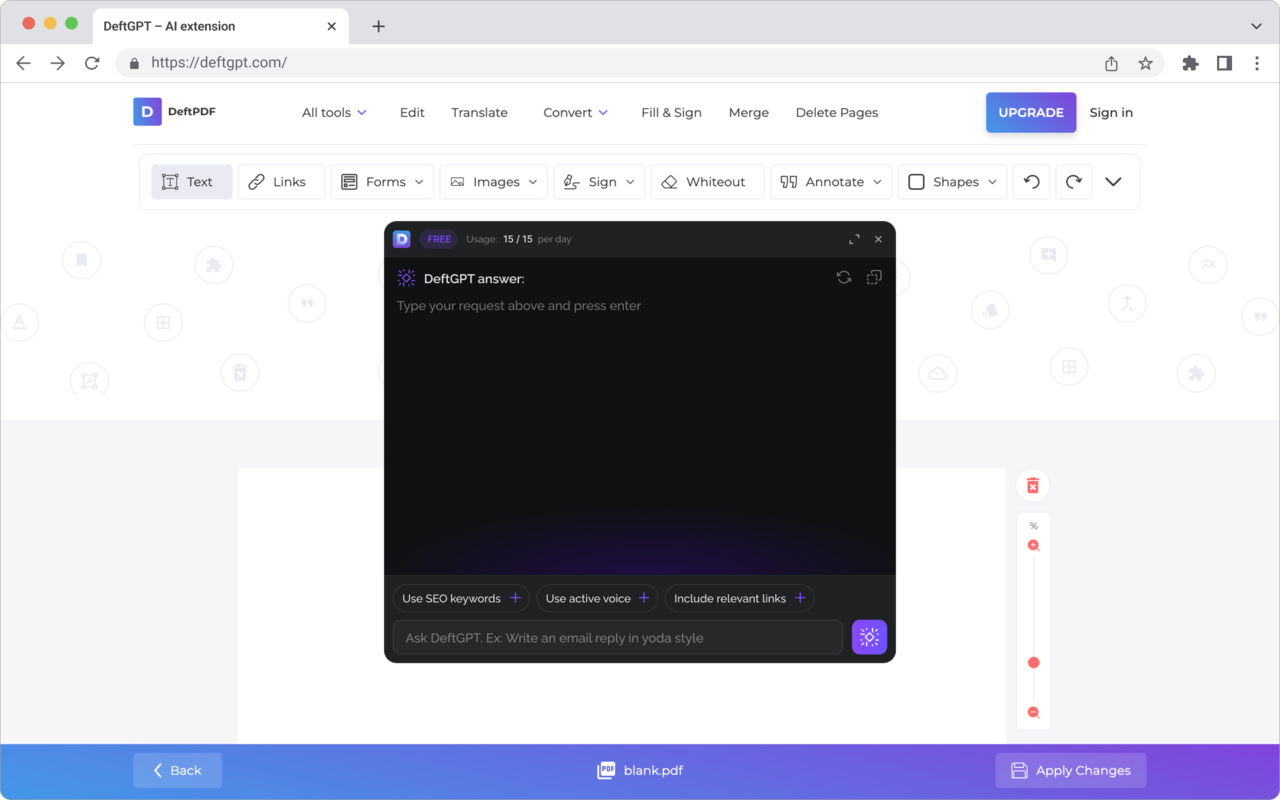1280x800 pixels.
Task: Click the Back button
Action: [177, 770]
